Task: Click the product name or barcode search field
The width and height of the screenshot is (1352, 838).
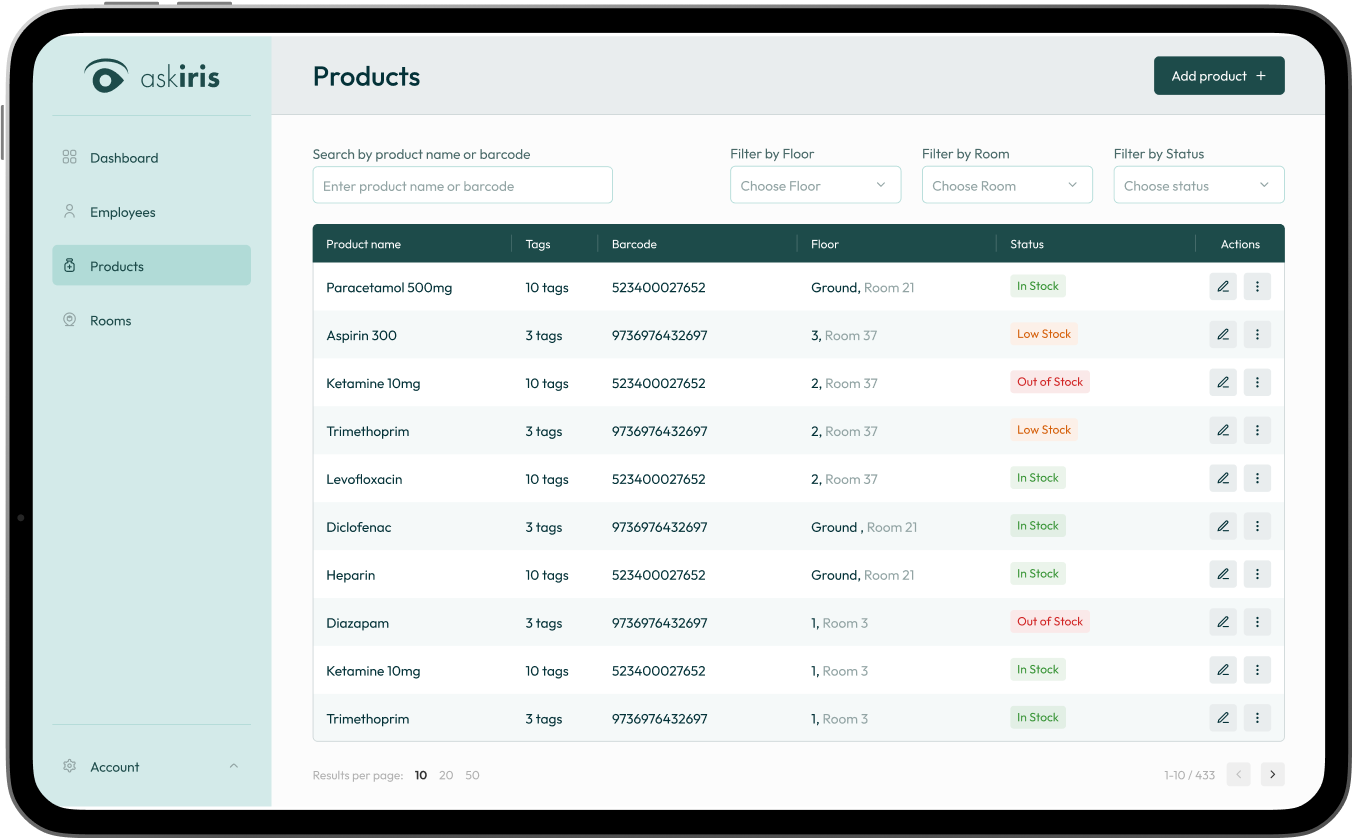Action: (x=462, y=186)
